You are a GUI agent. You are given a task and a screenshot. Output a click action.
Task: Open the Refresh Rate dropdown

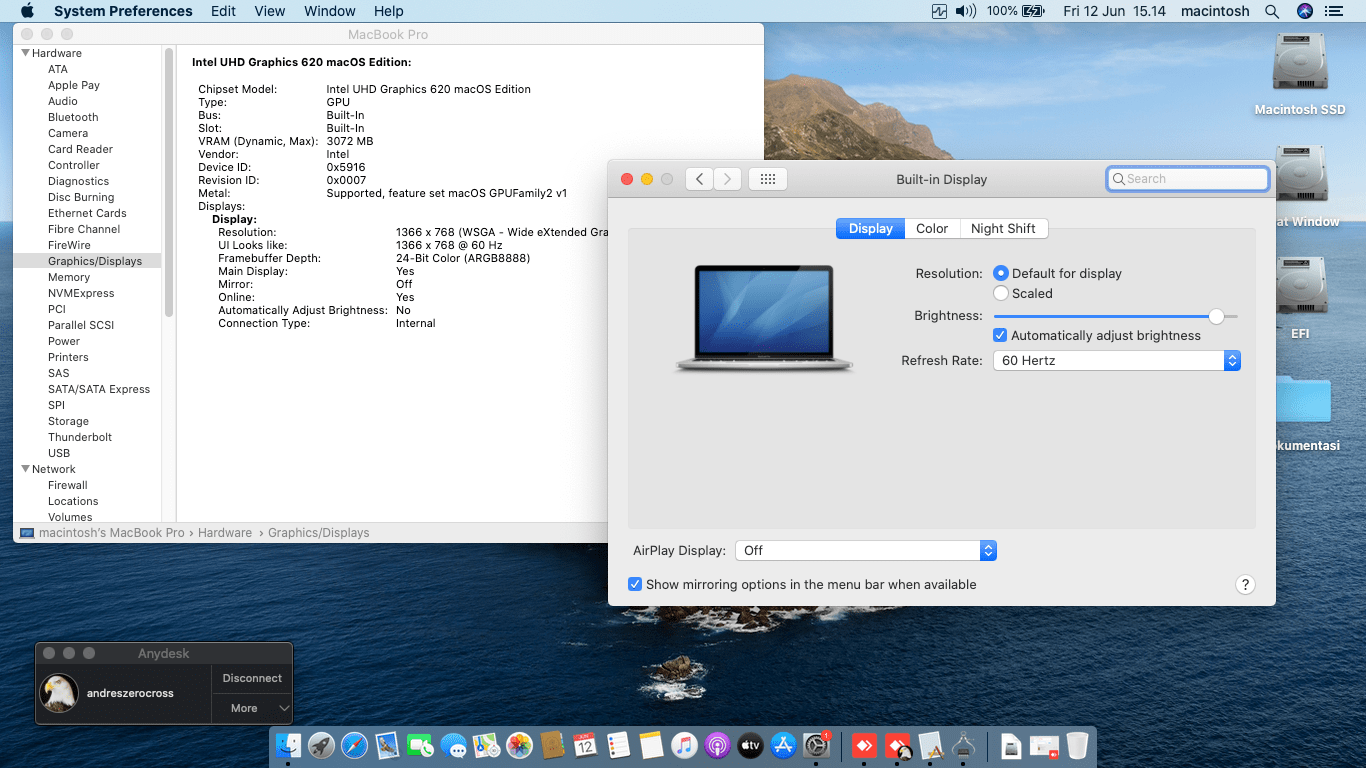(x=1232, y=360)
